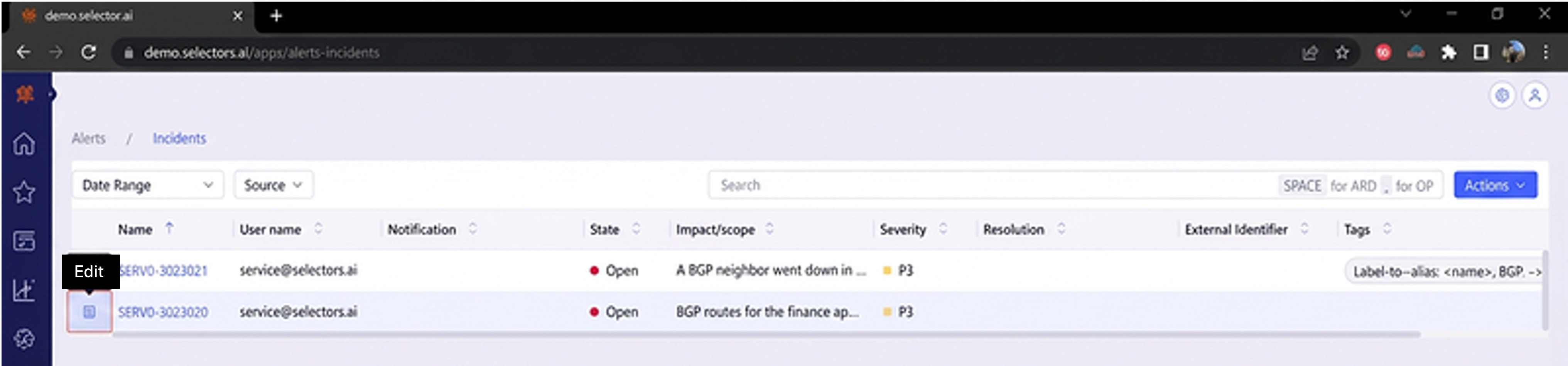Expand the Date Range dropdown
This screenshot has height=366, width=1568.
(149, 185)
